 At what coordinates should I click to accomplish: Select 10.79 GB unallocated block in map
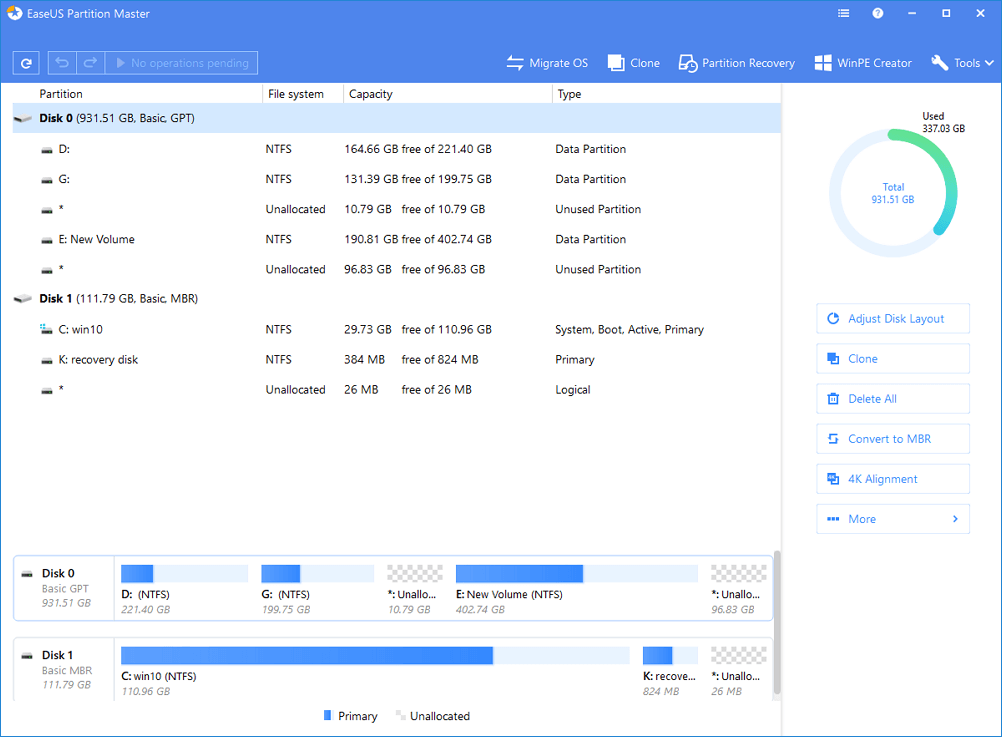click(x=415, y=589)
